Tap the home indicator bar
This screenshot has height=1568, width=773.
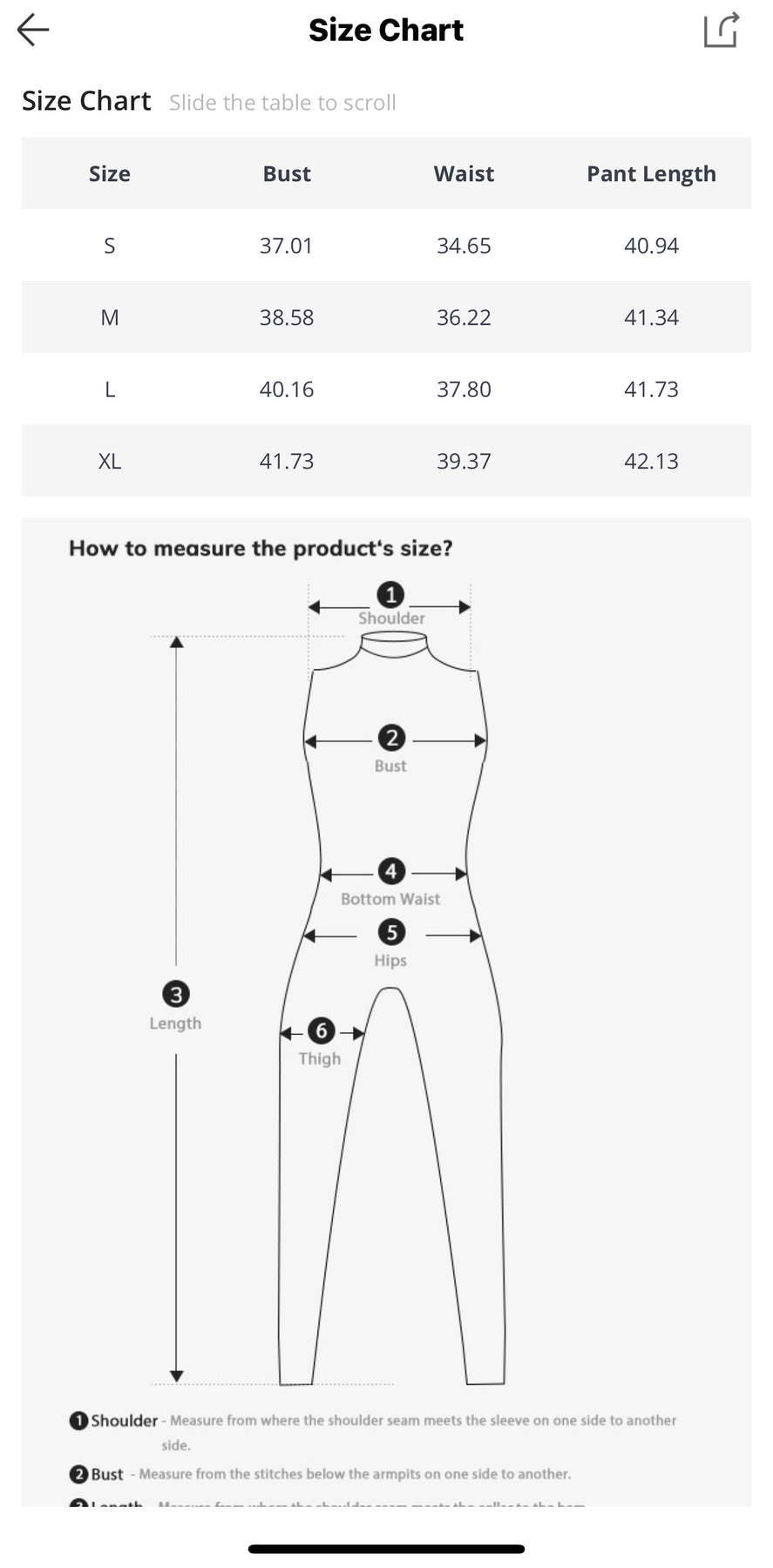pos(386,1549)
